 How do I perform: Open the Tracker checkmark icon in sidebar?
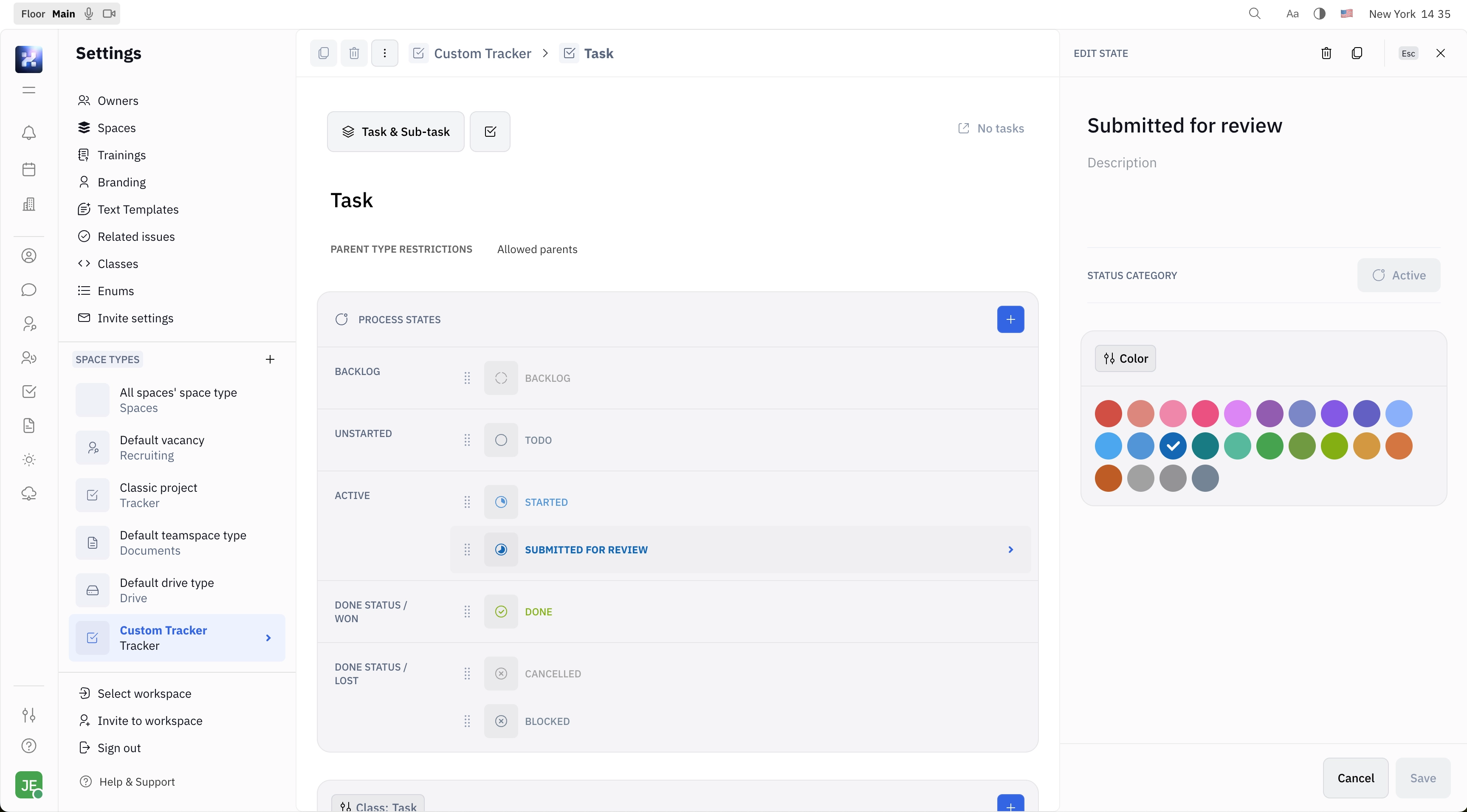coord(29,391)
